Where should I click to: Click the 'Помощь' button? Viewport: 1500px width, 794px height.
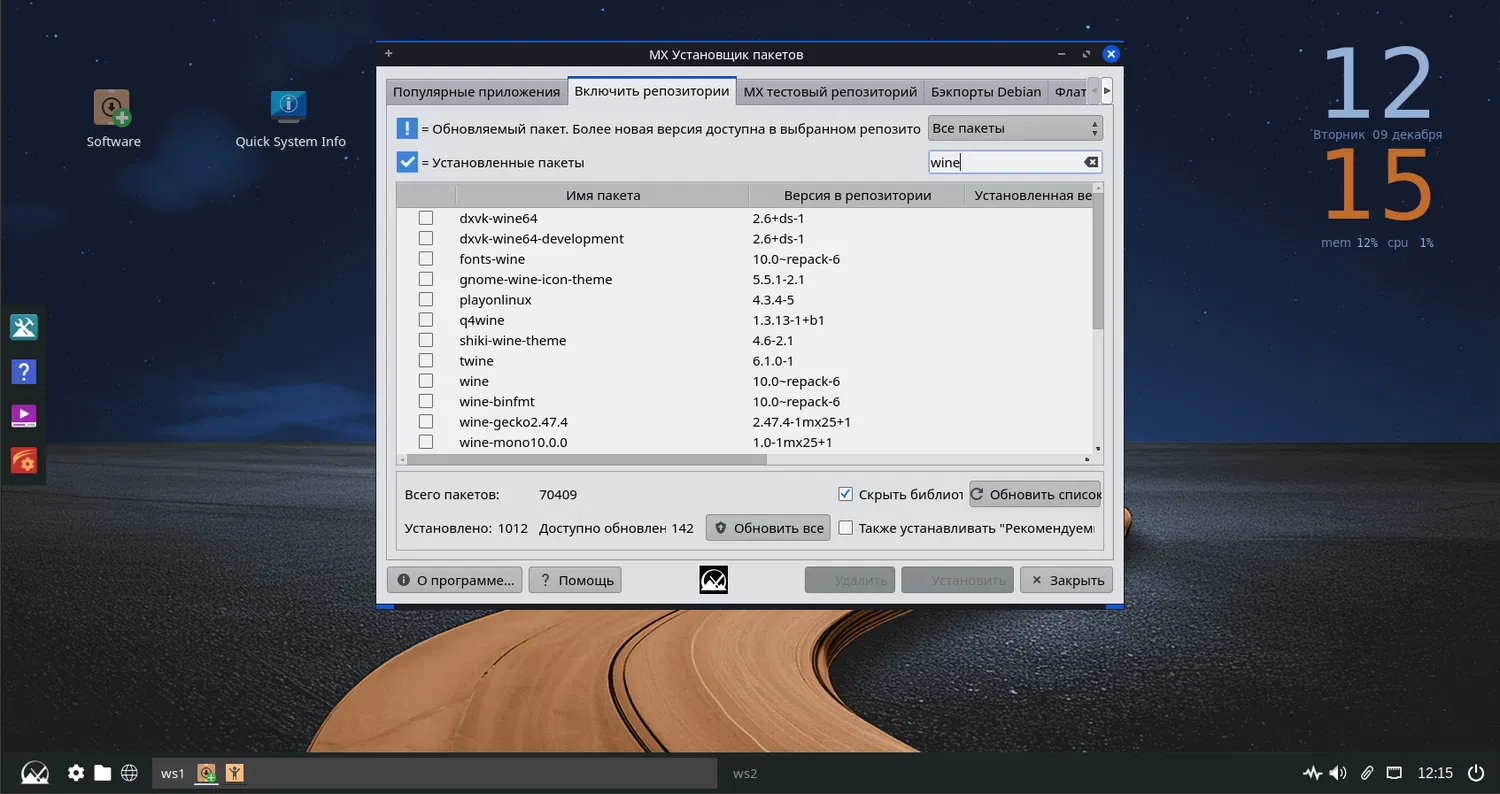pos(575,580)
